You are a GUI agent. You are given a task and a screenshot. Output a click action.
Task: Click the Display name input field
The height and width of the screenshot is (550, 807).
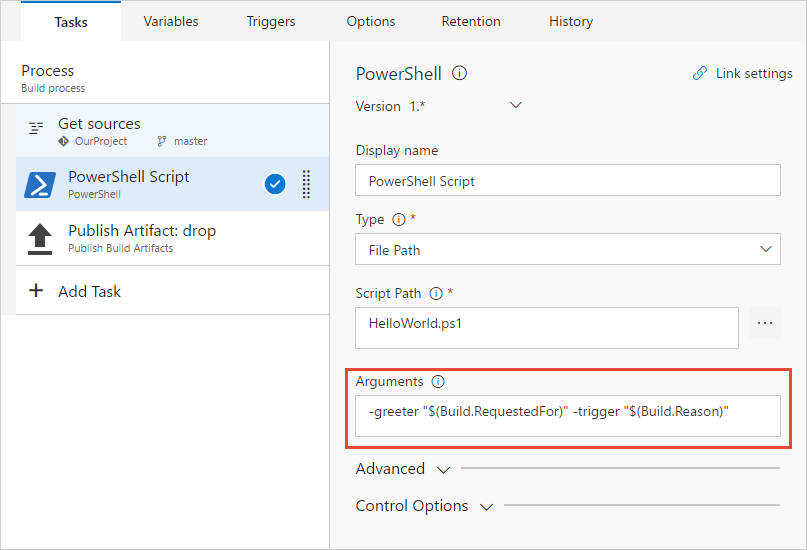[x=567, y=181]
